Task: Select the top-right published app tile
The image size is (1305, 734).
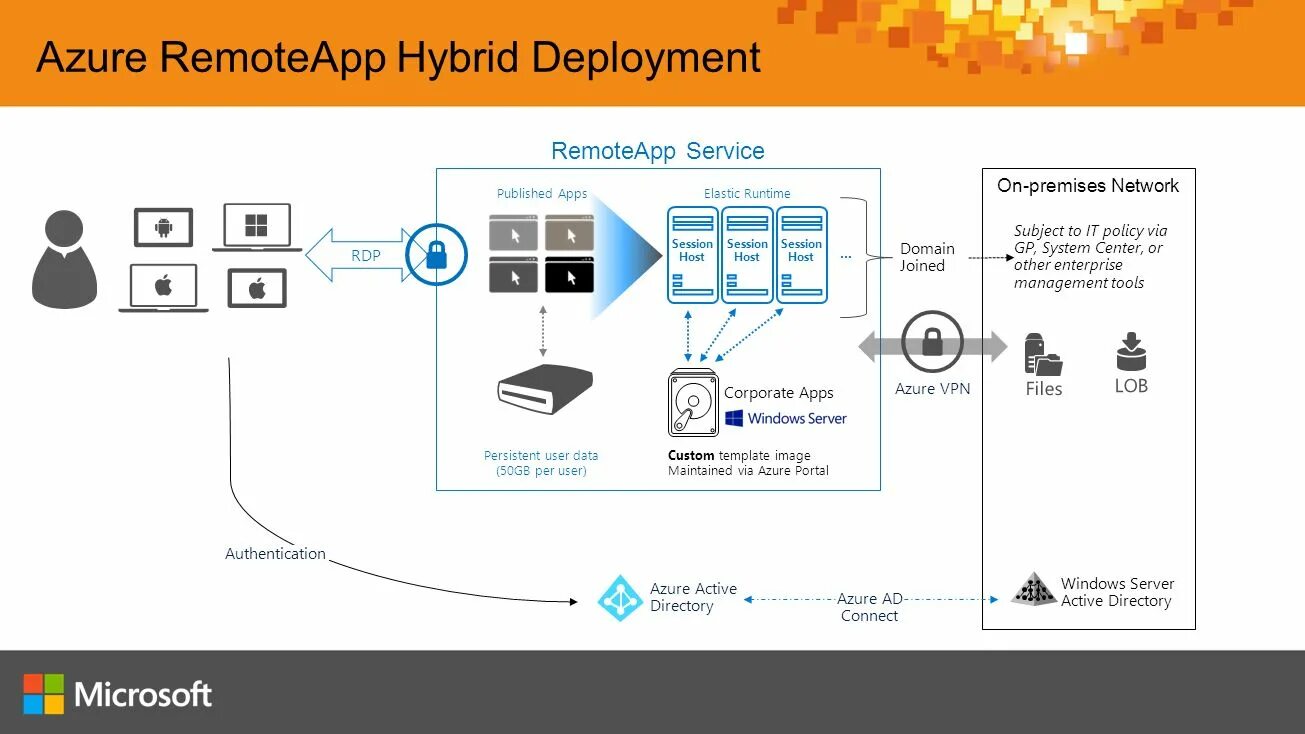Action: (x=569, y=234)
